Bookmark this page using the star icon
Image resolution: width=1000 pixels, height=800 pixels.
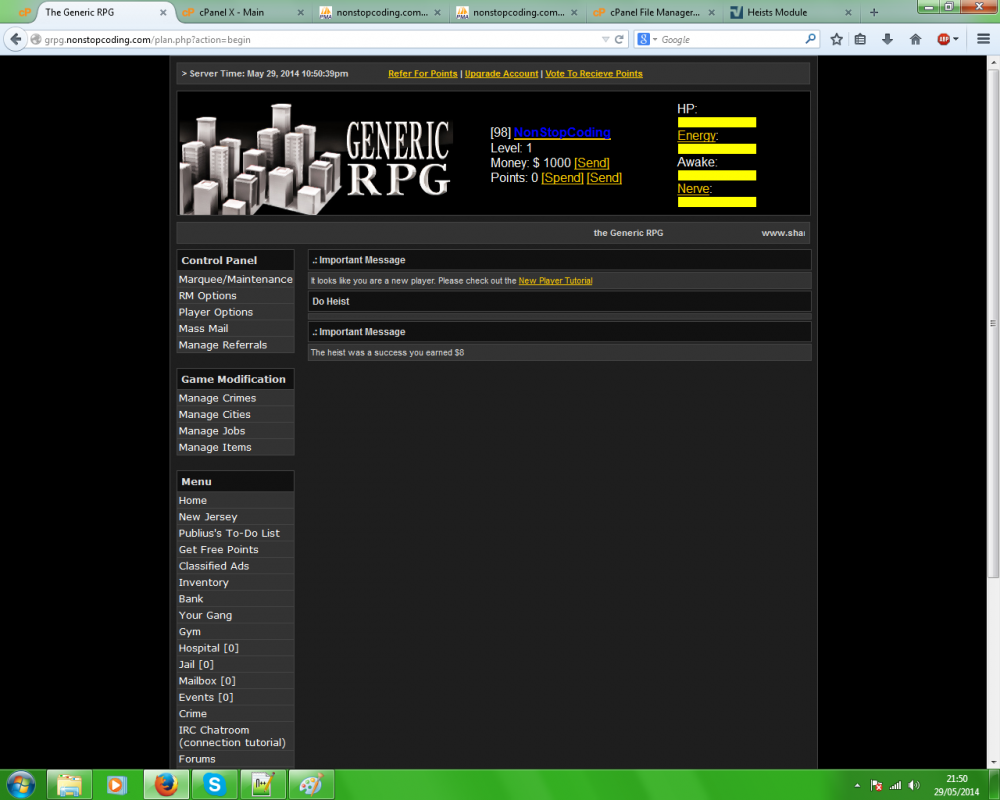point(836,39)
